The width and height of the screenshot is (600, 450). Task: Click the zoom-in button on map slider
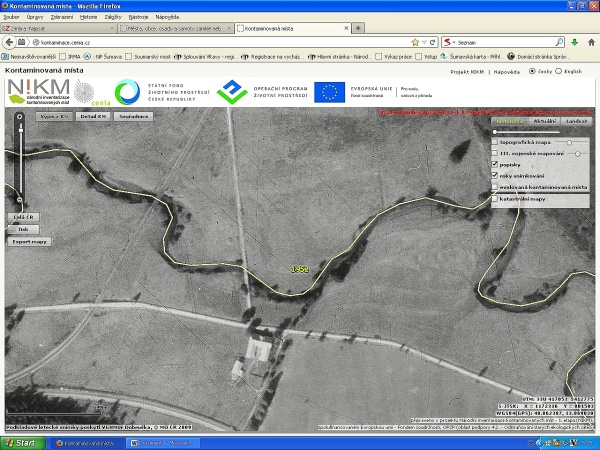pos(19,116)
